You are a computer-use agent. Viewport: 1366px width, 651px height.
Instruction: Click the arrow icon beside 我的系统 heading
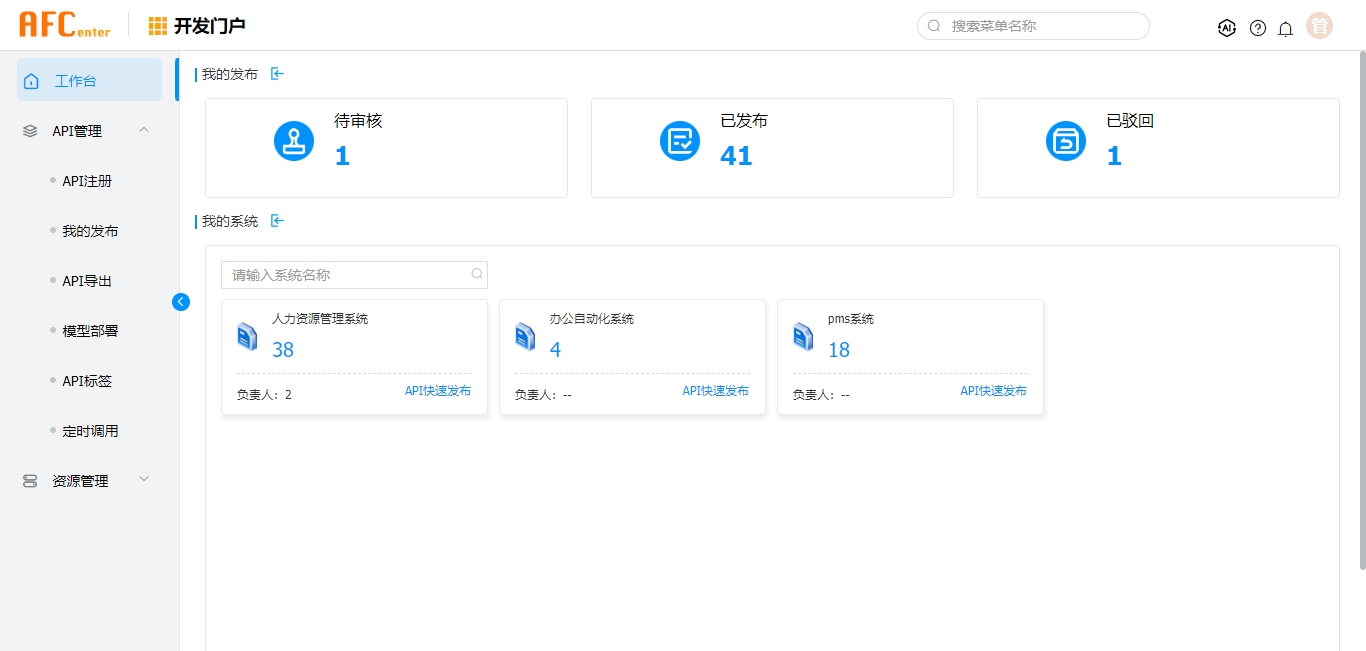pyautogui.click(x=278, y=221)
